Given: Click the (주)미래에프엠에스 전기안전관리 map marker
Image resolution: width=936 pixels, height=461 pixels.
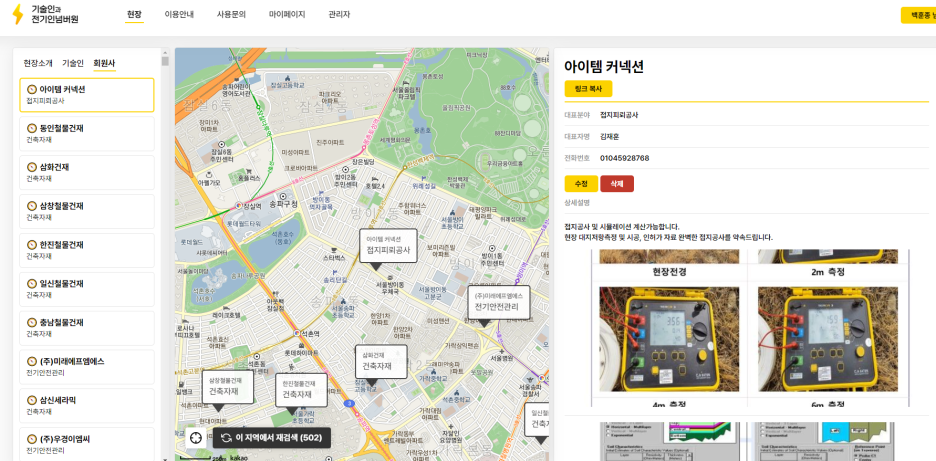Looking at the screenshot, I should (x=498, y=302).
